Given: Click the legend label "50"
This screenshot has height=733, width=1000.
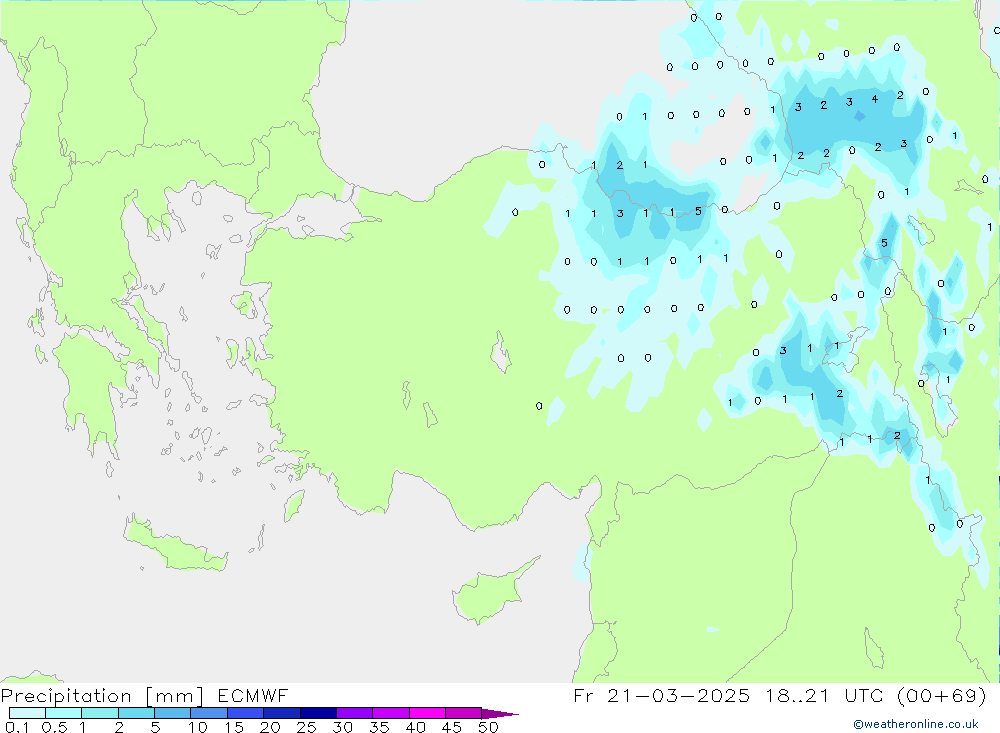Looking at the screenshot, I should (488, 727).
